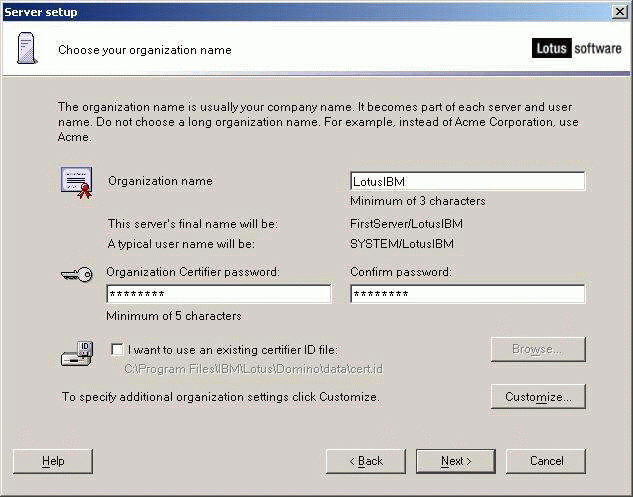The height and width of the screenshot is (497, 633).
Task: Proceed with the Next button
Action: [456, 461]
